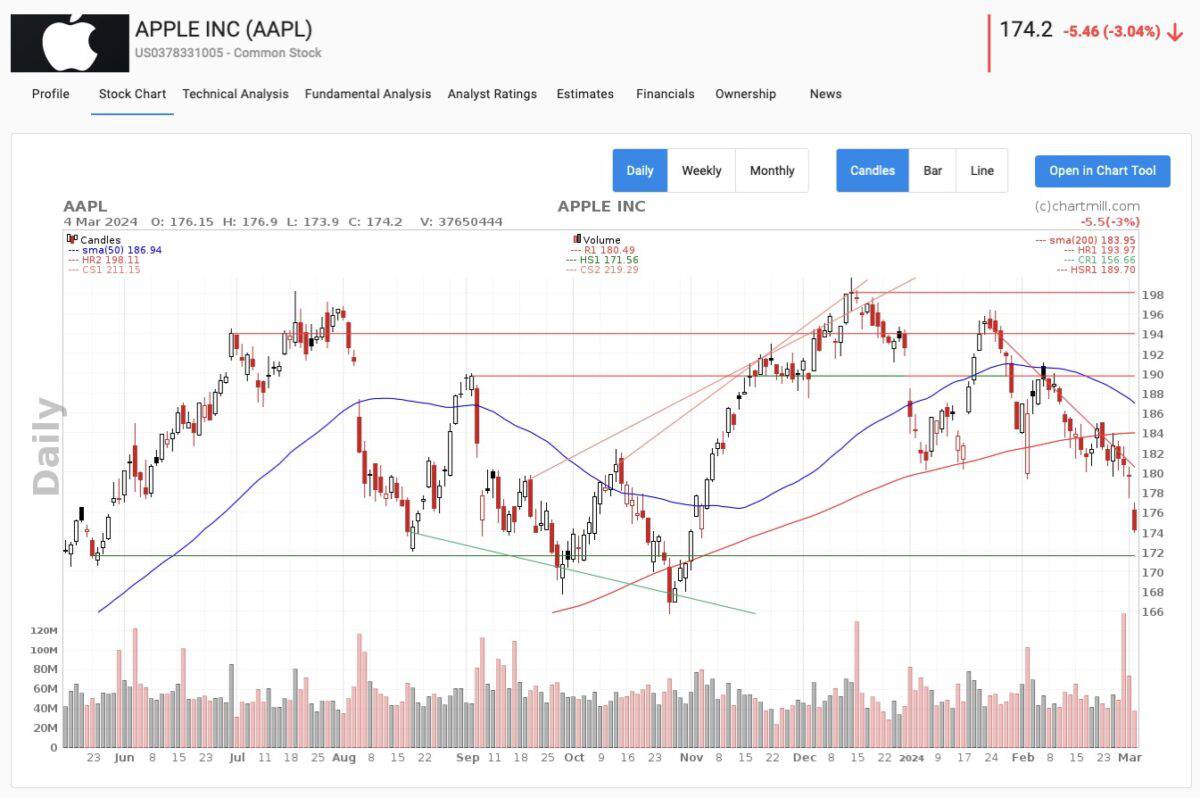The image size is (1200, 798).
Task: Open the Financials section
Action: tap(664, 94)
